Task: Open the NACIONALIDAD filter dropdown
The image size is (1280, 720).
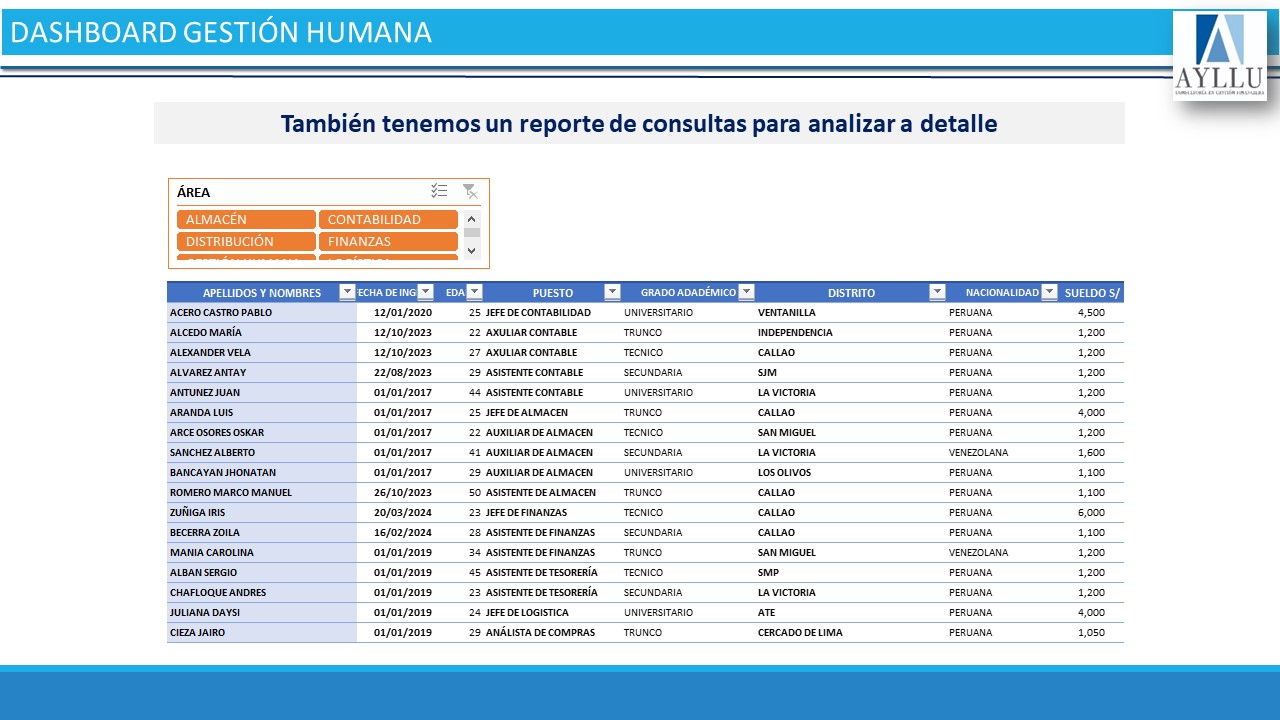Action: point(1049,292)
